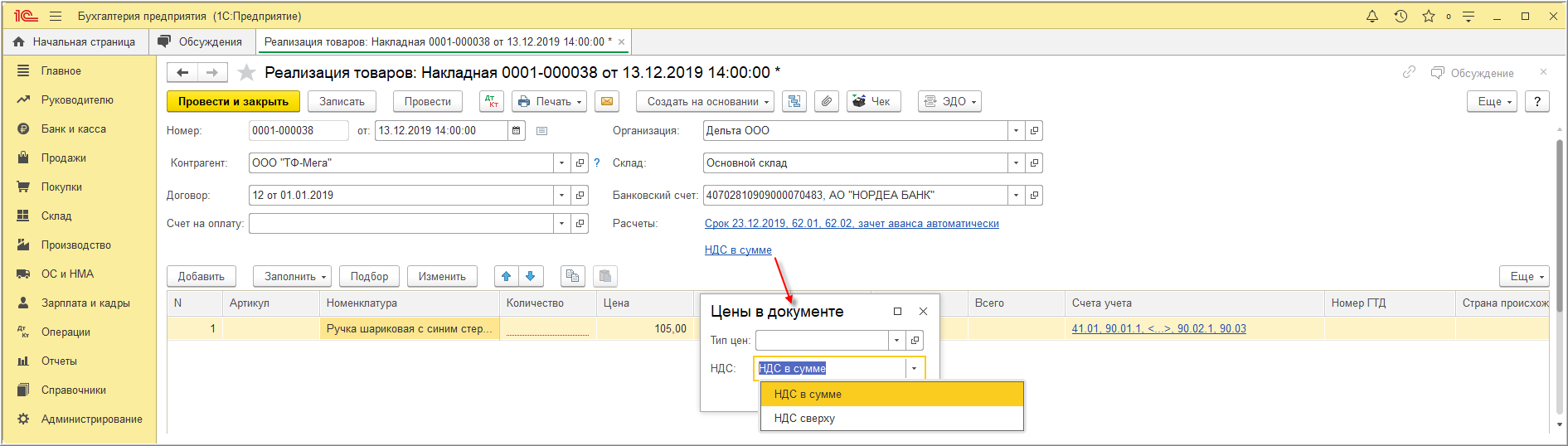
Task: Open attached files paperclip icon
Action: [826, 101]
